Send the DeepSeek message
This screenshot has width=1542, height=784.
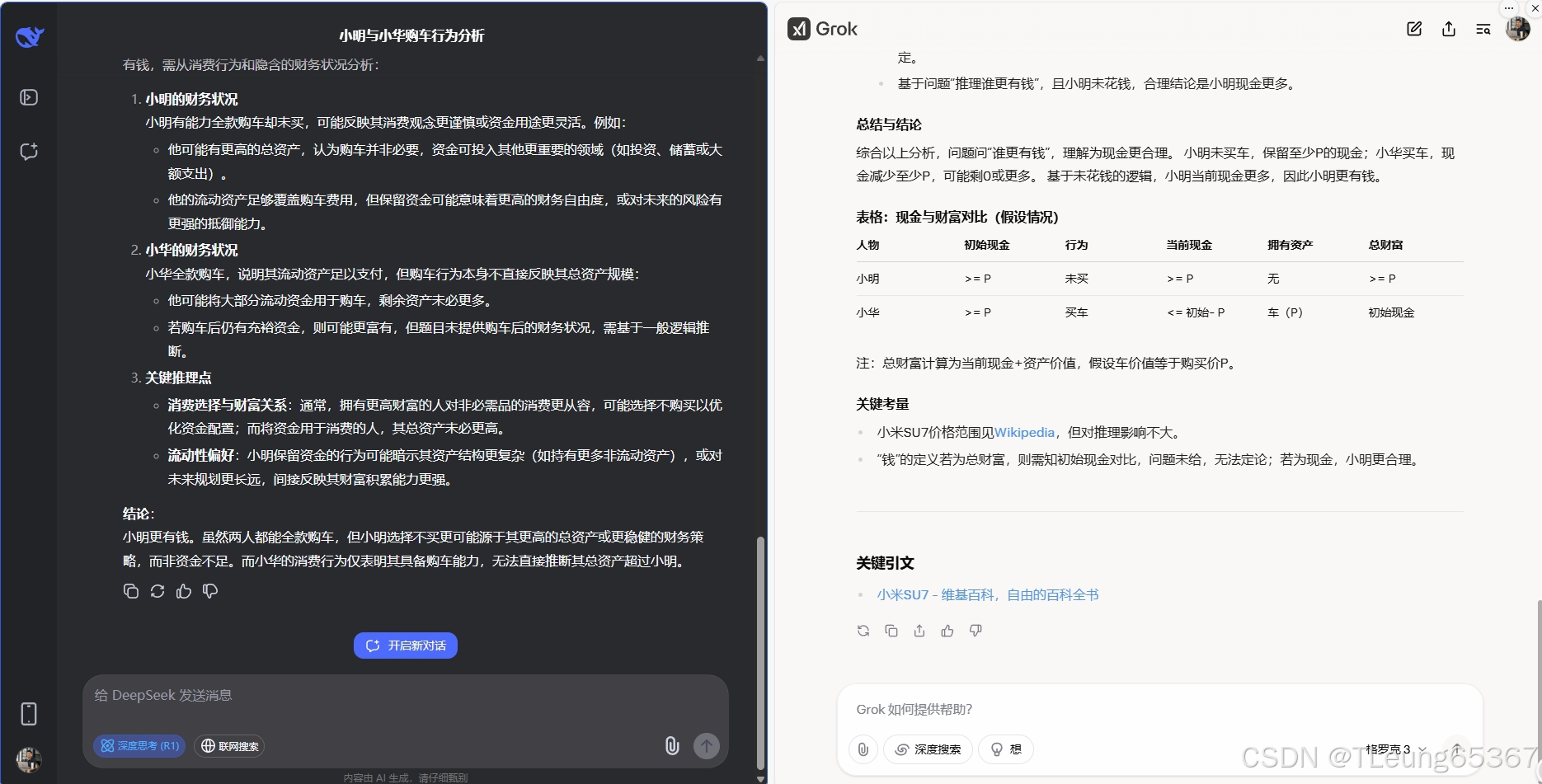pos(706,746)
